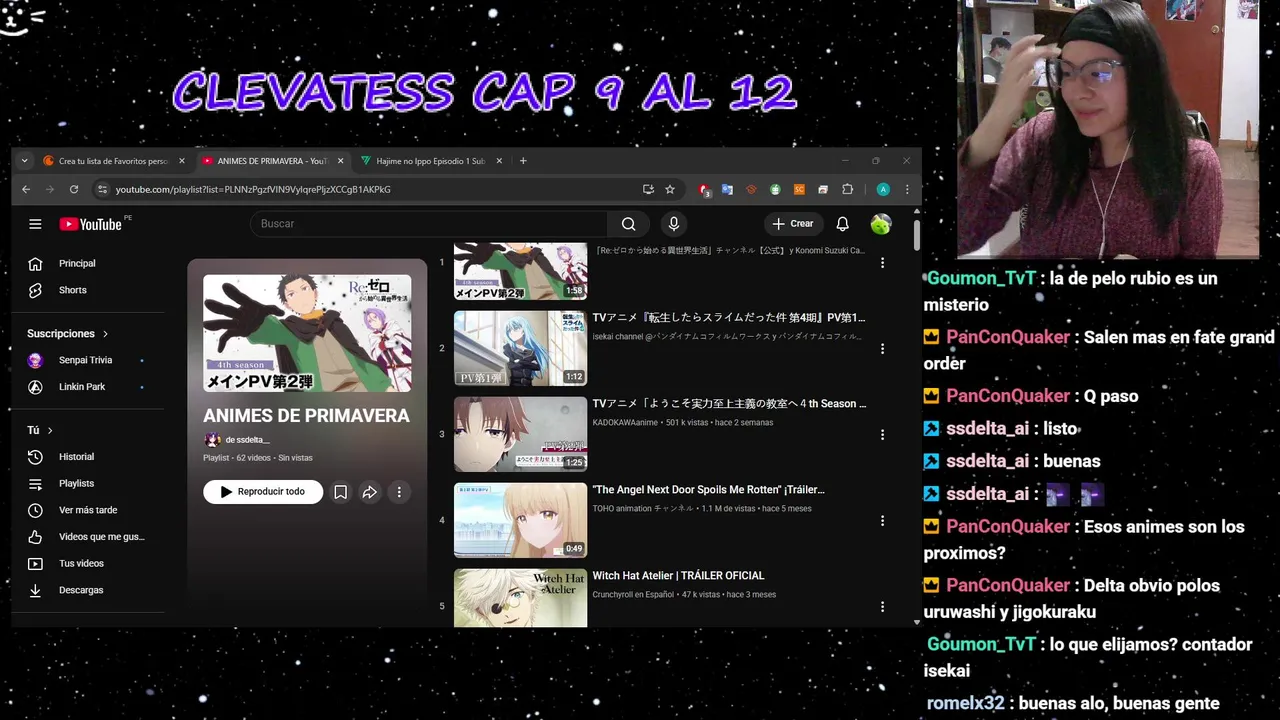
Task: Open the YouTube account avatar menu
Action: pos(881,224)
